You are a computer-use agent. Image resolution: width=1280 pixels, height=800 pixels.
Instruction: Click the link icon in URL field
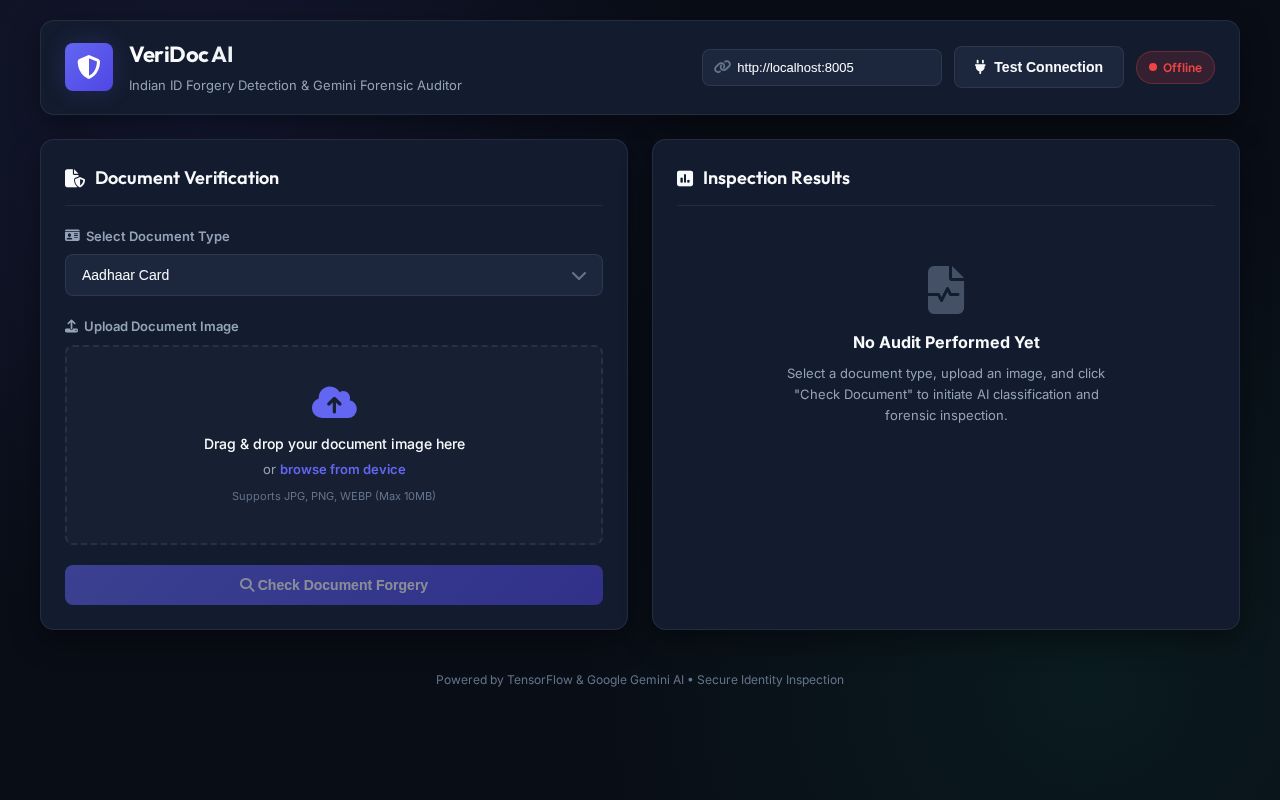click(x=722, y=67)
